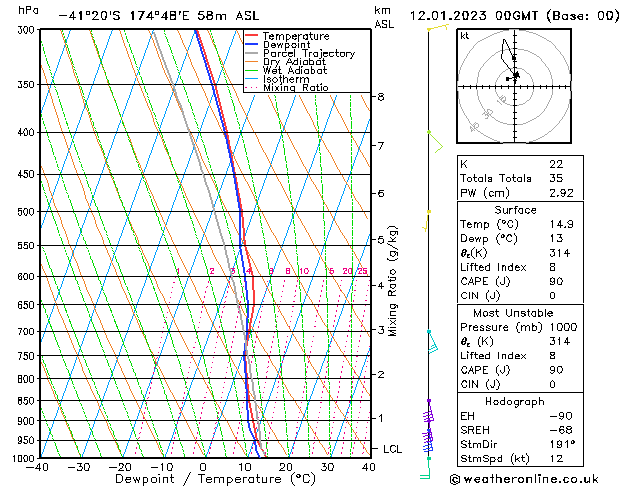Click the weatheronline.co.uk copyright text
Image resolution: width=629 pixels, height=486 pixels.
click(524, 479)
